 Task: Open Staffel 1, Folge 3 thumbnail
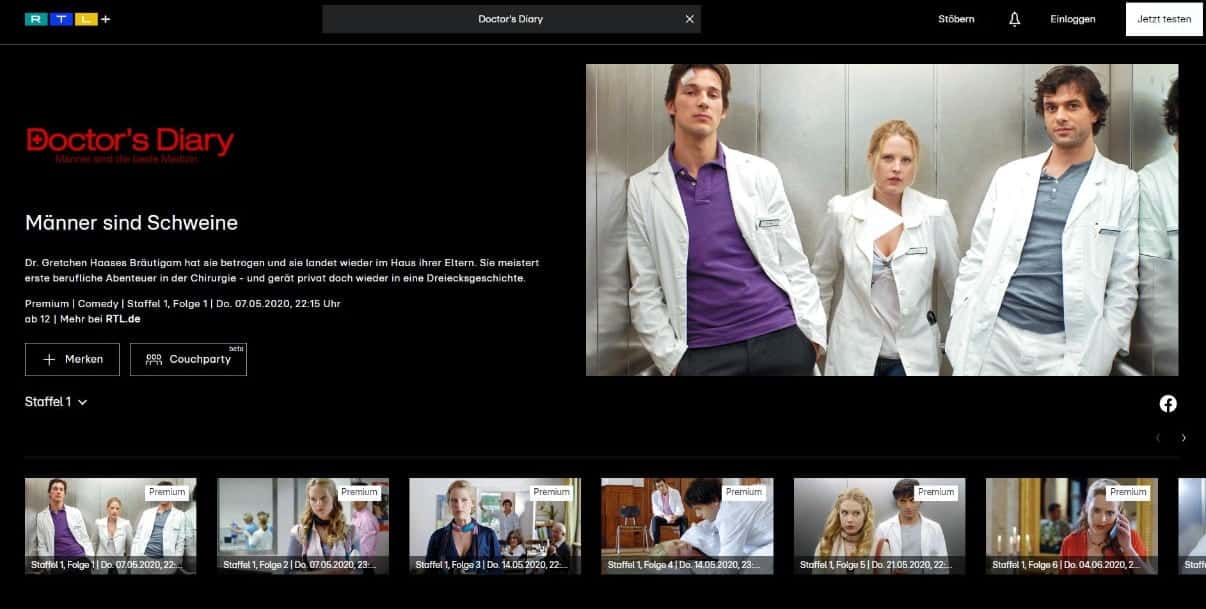495,526
